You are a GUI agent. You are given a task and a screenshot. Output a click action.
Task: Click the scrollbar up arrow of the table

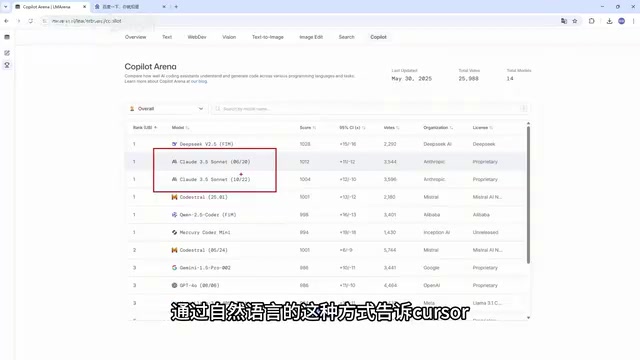coord(528,123)
